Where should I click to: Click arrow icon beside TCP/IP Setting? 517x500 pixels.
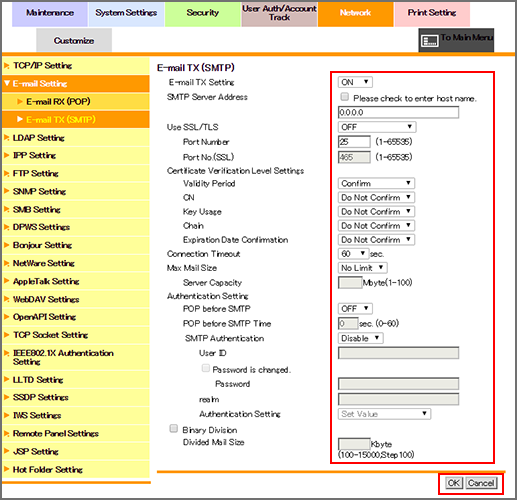(6, 66)
